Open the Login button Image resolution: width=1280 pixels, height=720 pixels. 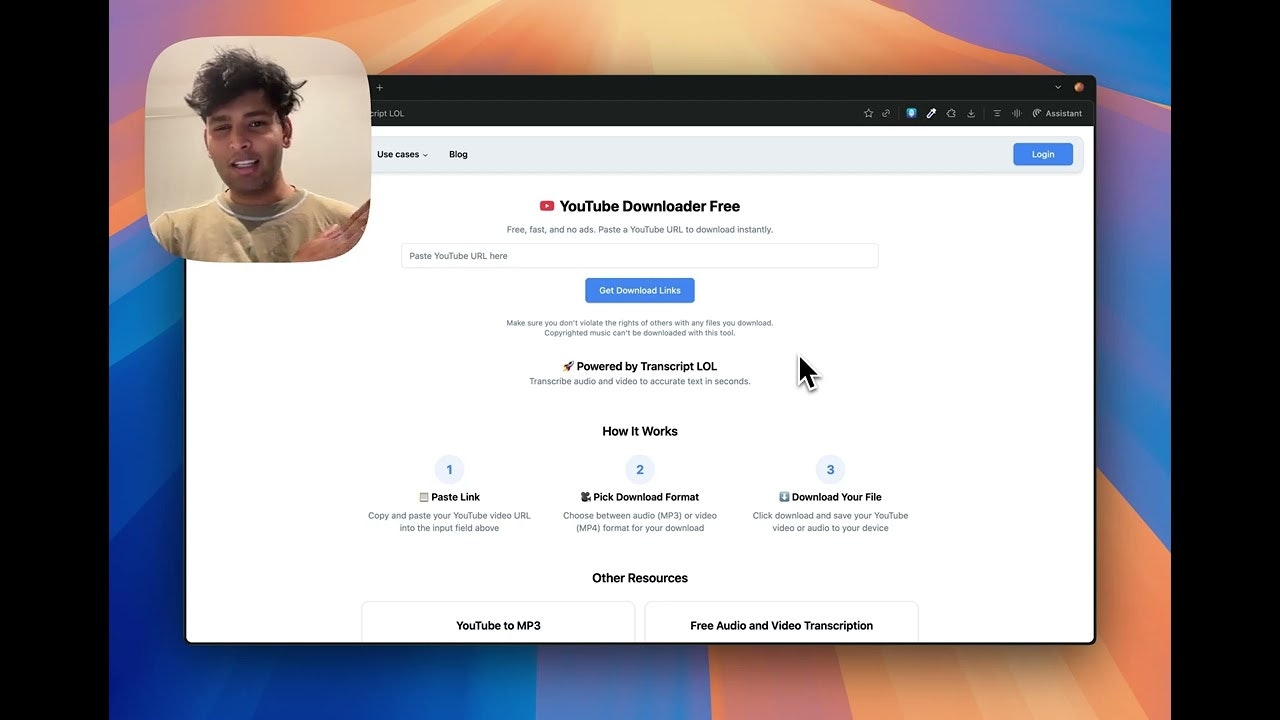[1042, 154]
